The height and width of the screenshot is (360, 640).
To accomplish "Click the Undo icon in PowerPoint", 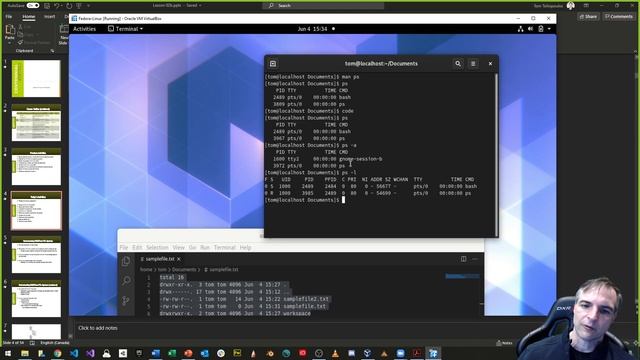I will click(57, 6).
